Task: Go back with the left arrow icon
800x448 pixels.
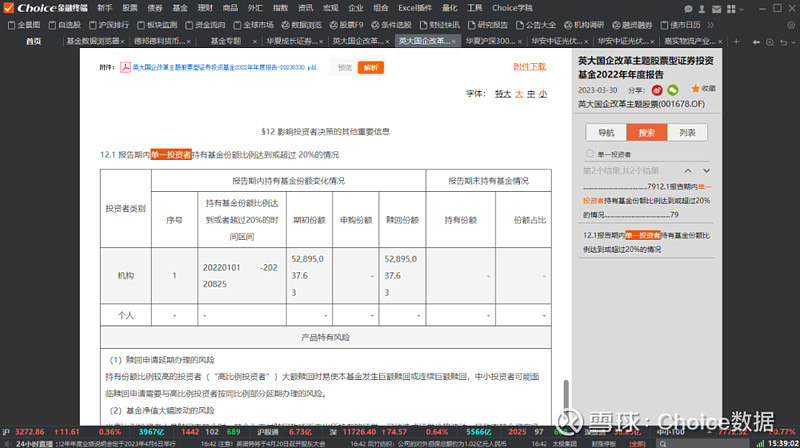Action: click(756, 42)
